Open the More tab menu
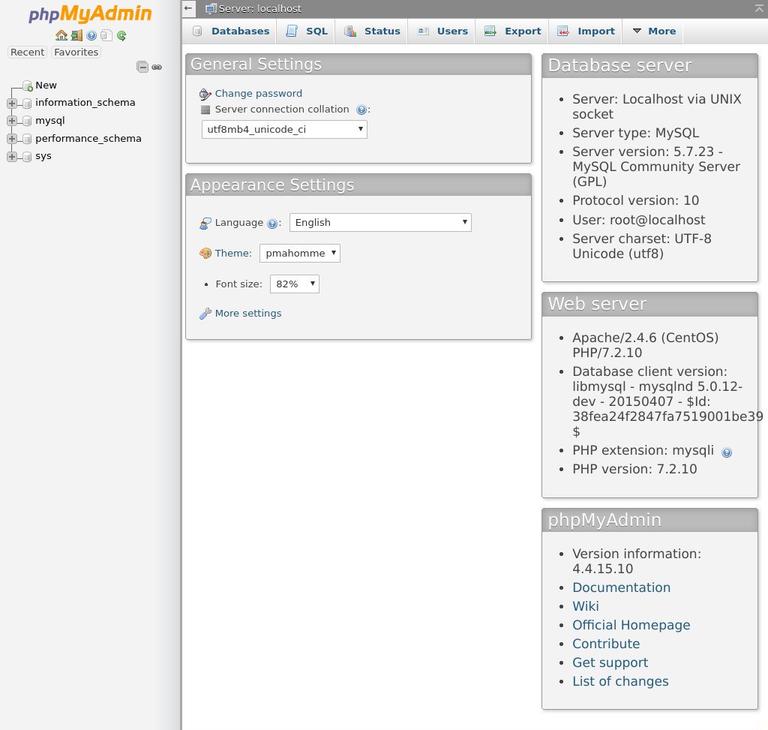Viewport: 768px width, 730px height. (x=653, y=31)
